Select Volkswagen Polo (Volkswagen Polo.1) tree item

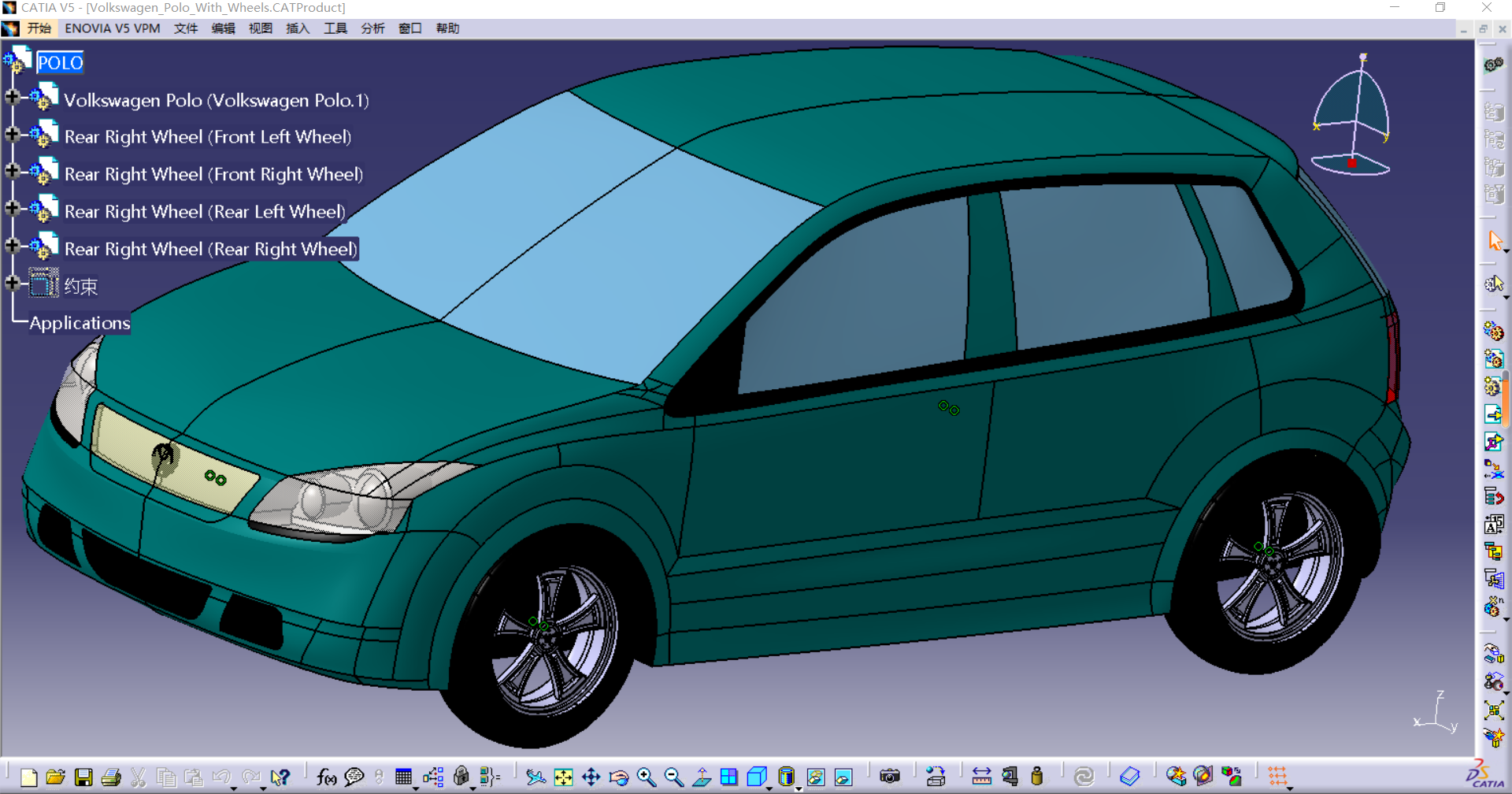point(217,100)
